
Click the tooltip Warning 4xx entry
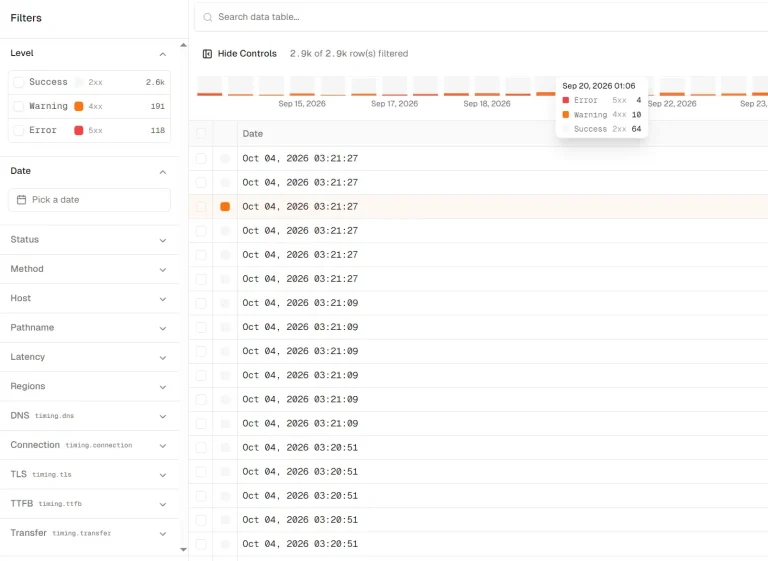click(601, 115)
